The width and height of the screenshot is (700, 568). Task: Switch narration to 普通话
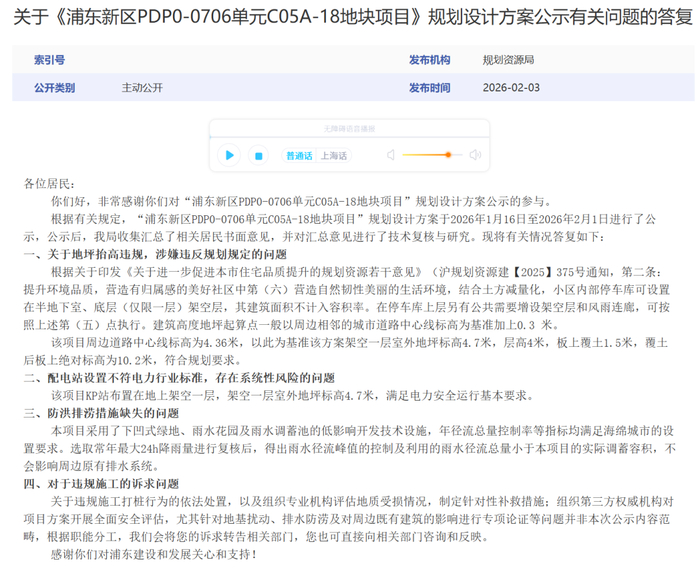pos(299,156)
